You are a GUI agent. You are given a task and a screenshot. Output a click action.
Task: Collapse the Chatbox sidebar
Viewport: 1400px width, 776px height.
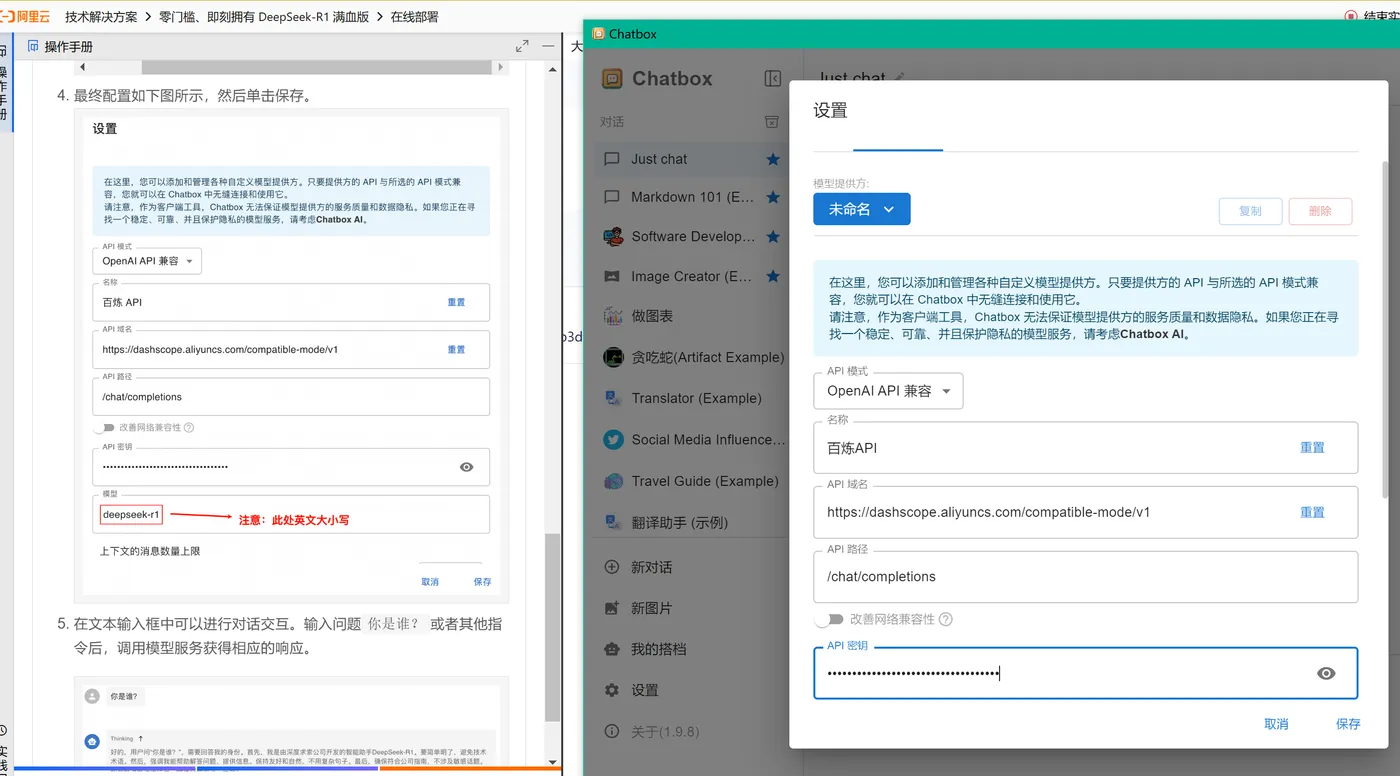(772, 78)
